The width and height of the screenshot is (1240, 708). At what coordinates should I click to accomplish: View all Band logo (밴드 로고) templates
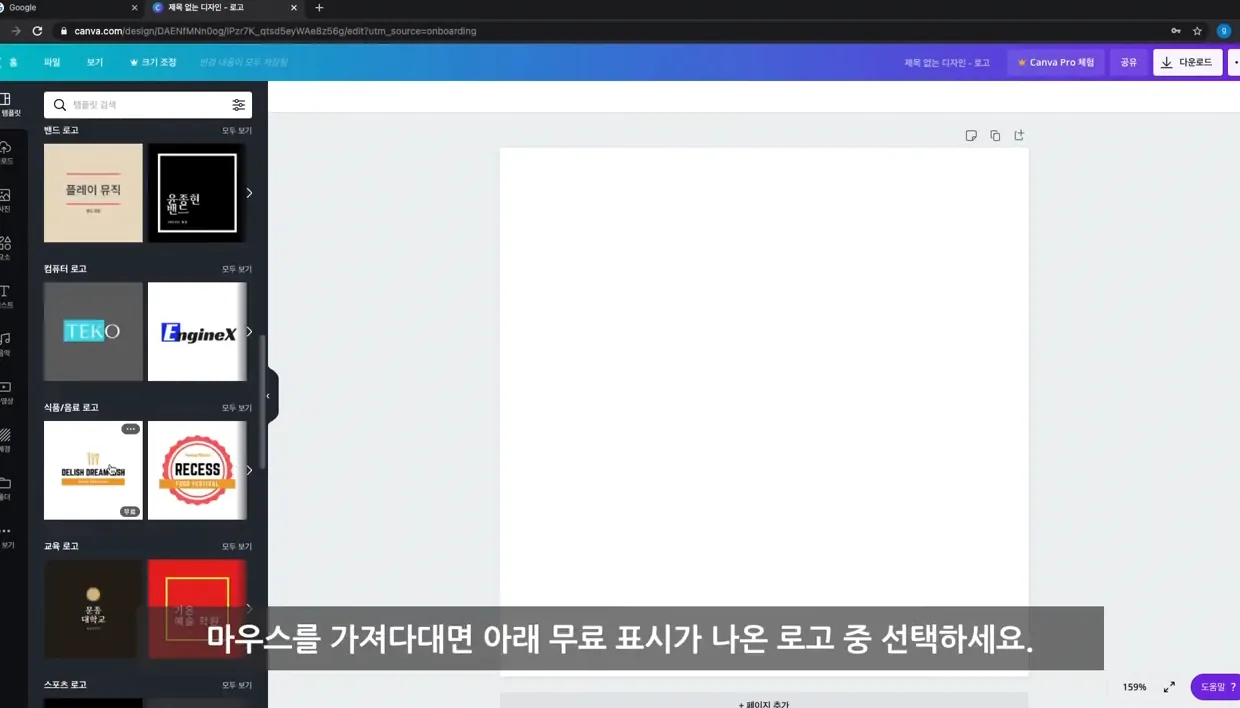[x=237, y=131]
